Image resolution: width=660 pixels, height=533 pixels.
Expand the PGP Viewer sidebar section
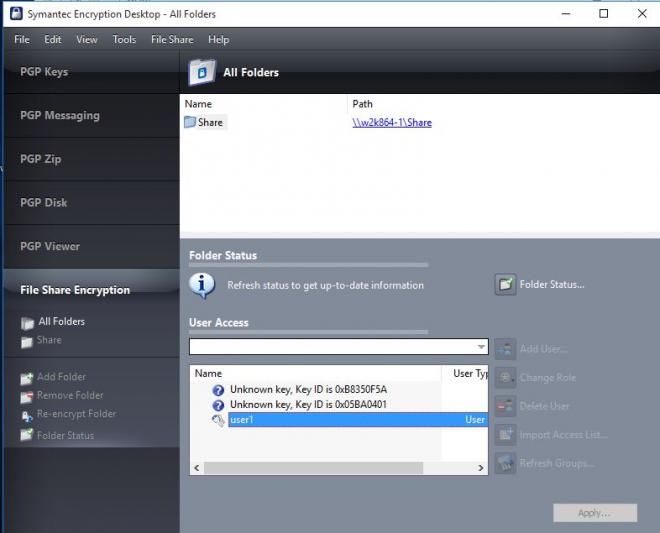91,247
